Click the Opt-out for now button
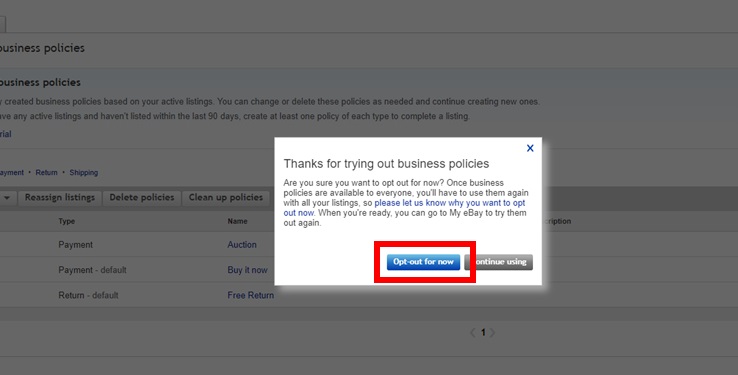Screen dimensions: 738x375 [x=423, y=262]
